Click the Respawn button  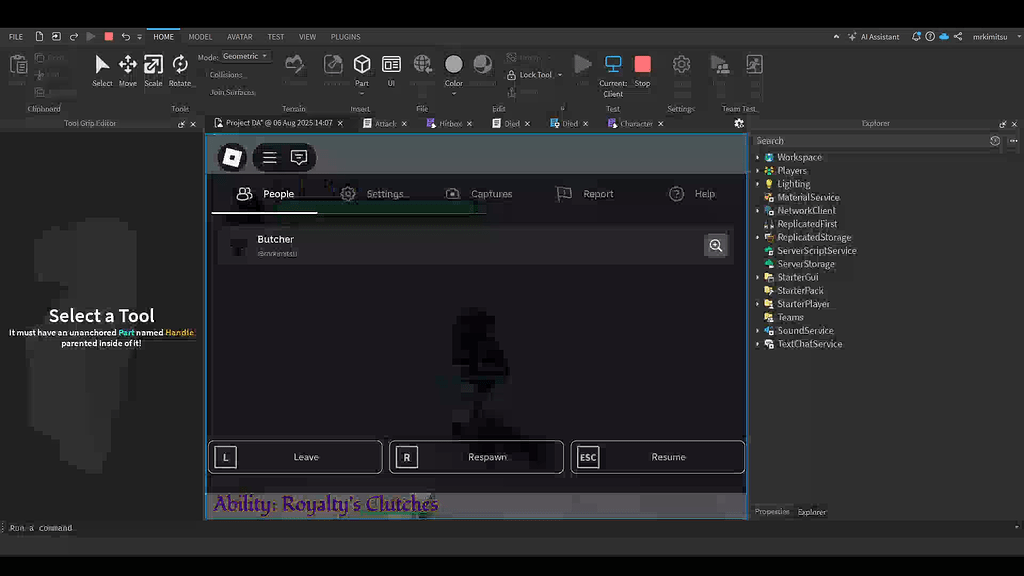pos(476,457)
